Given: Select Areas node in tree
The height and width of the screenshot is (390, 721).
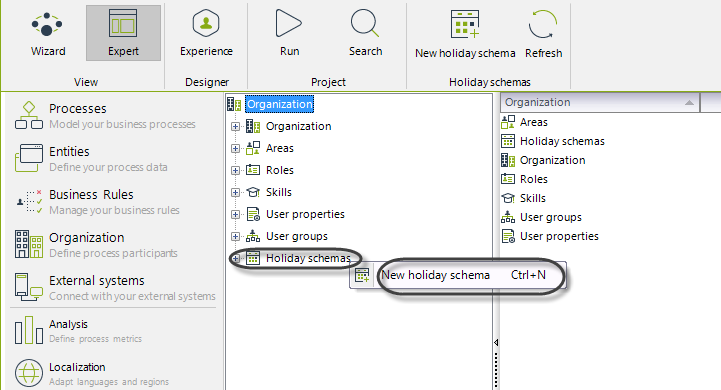Looking at the screenshot, I should point(280,148).
